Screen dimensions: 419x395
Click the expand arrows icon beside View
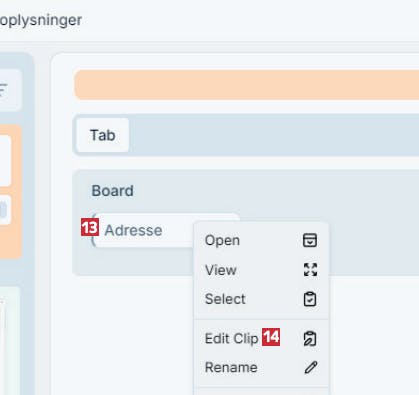310,270
